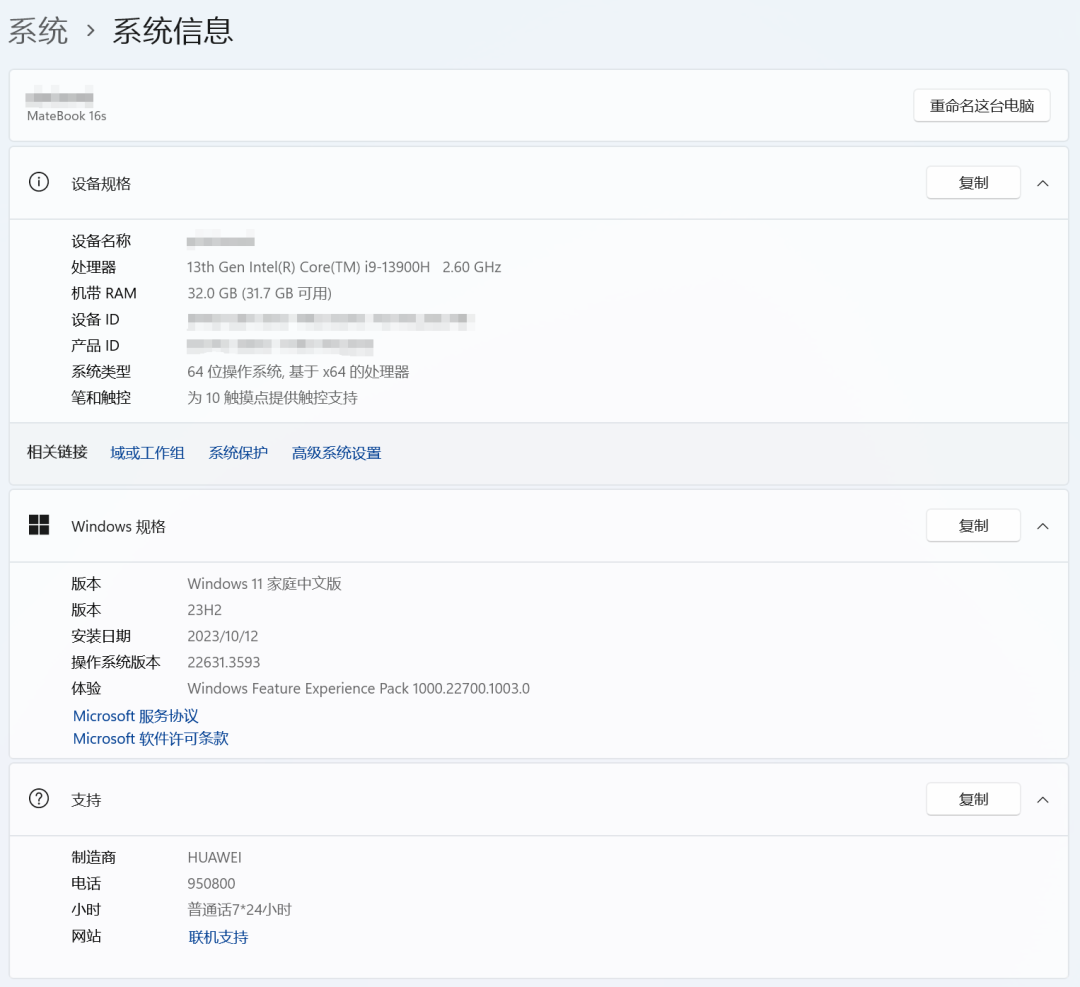The width and height of the screenshot is (1080, 987).
Task: Click install date 2023/10/12
Action: click(223, 636)
